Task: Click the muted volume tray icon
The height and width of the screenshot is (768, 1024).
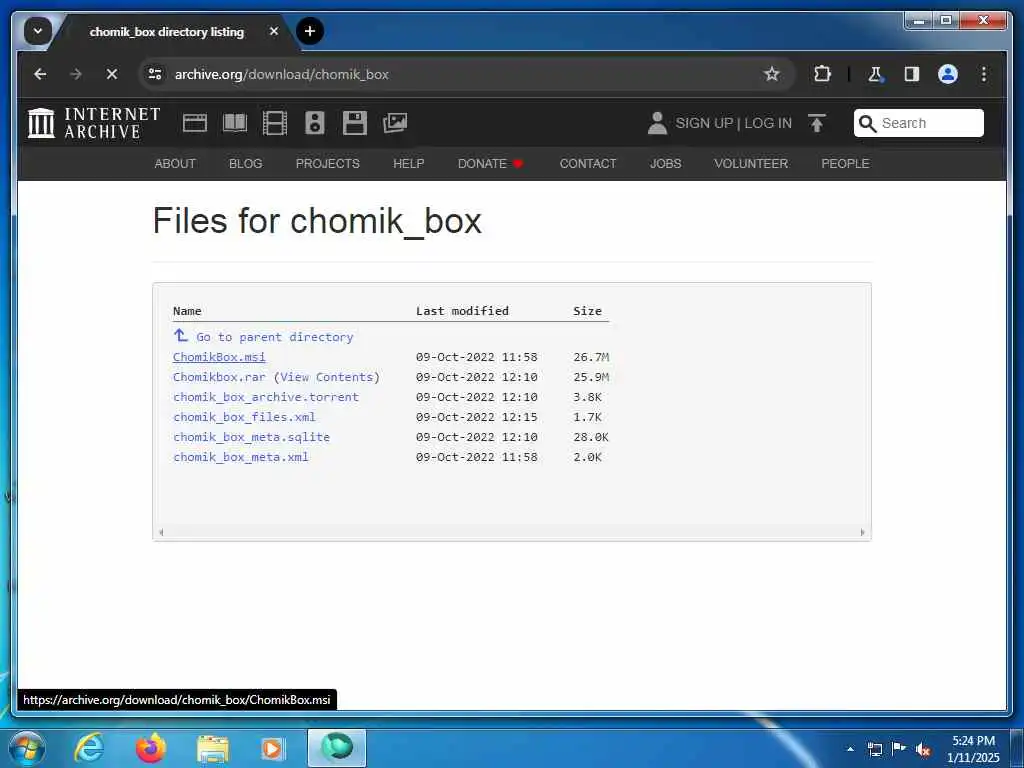Action: 923,749
